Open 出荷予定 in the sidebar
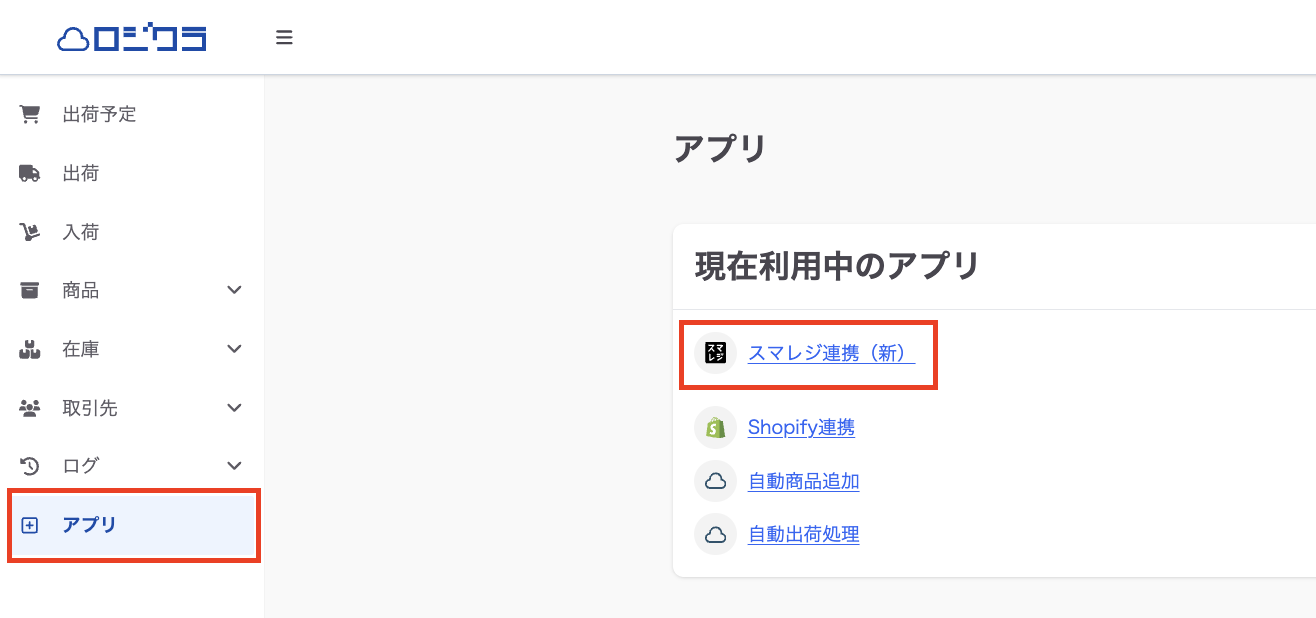 132,114
